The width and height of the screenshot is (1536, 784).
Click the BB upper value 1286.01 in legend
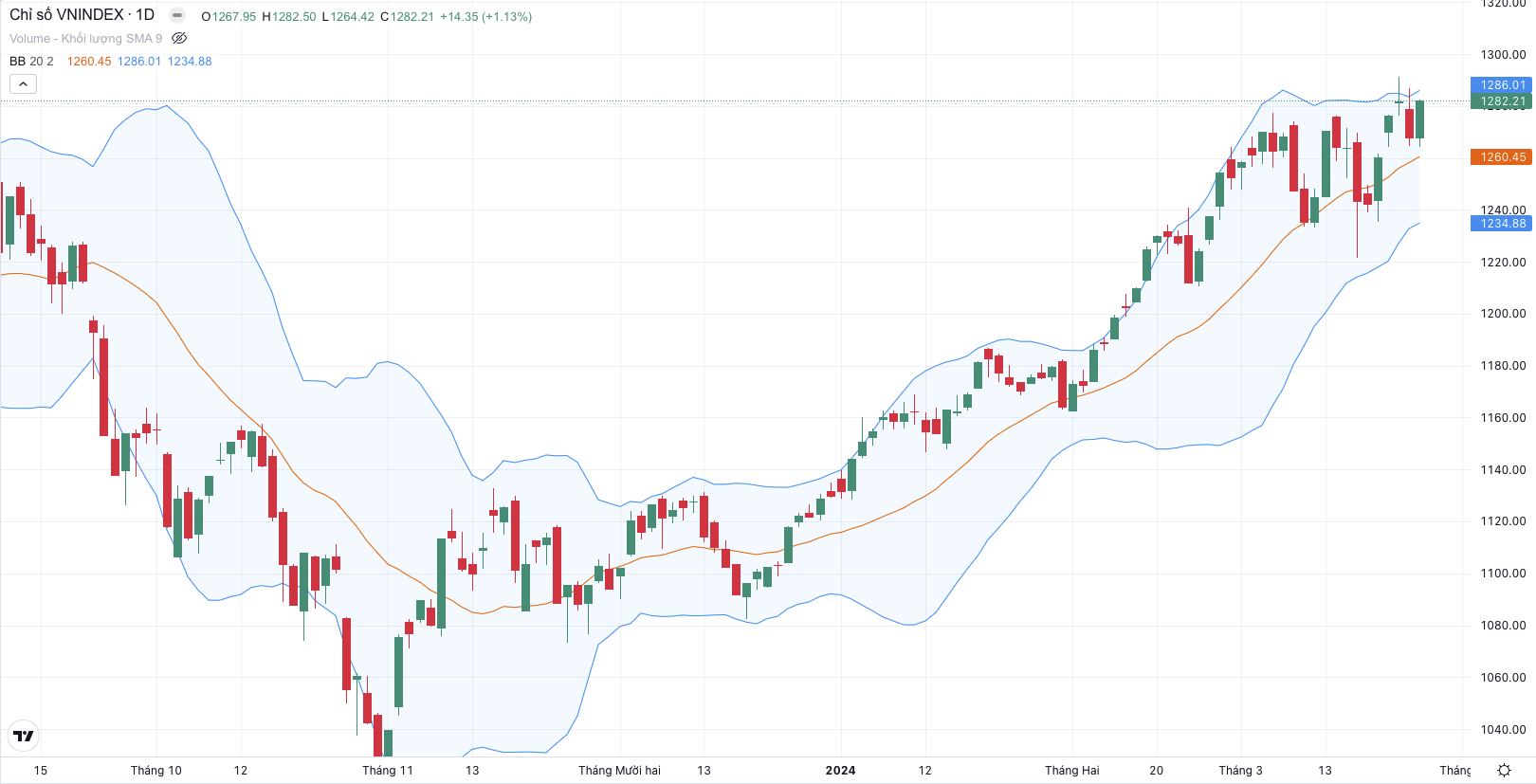tap(139, 62)
